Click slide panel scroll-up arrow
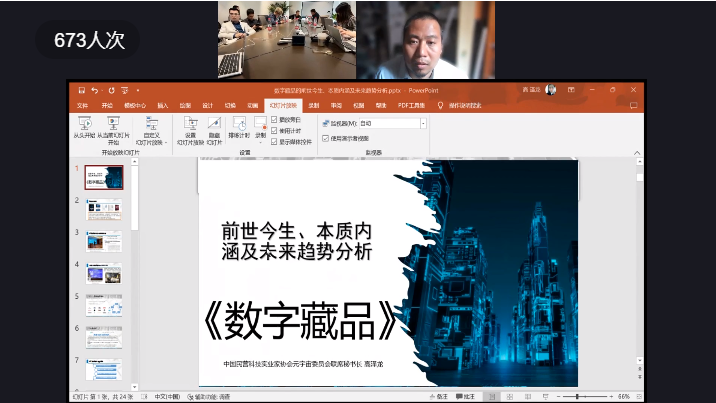 pyautogui.click(x=134, y=162)
